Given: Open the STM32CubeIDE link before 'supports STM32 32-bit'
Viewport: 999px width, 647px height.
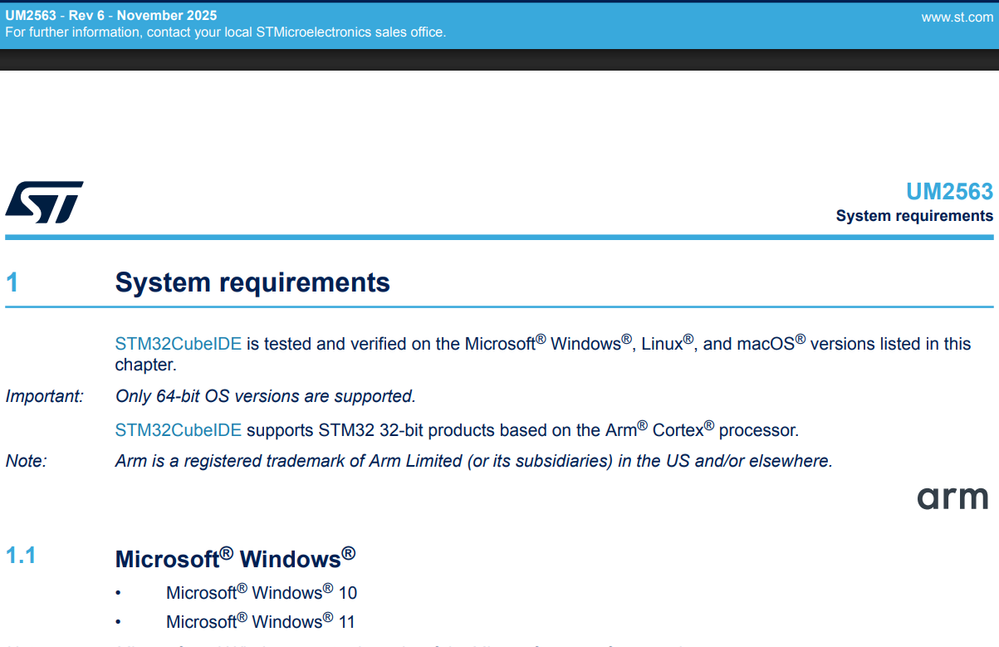Looking at the screenshot, I should (x=178, y=430).
